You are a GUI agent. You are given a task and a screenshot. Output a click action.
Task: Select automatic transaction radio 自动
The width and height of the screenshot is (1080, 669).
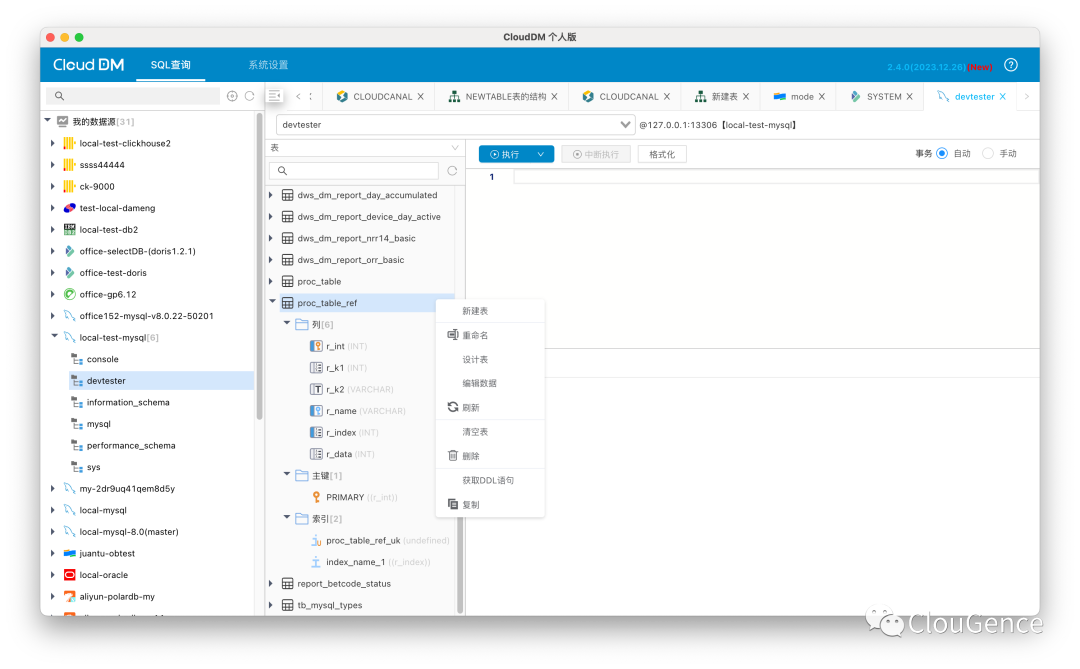click(x=942, y=154)
